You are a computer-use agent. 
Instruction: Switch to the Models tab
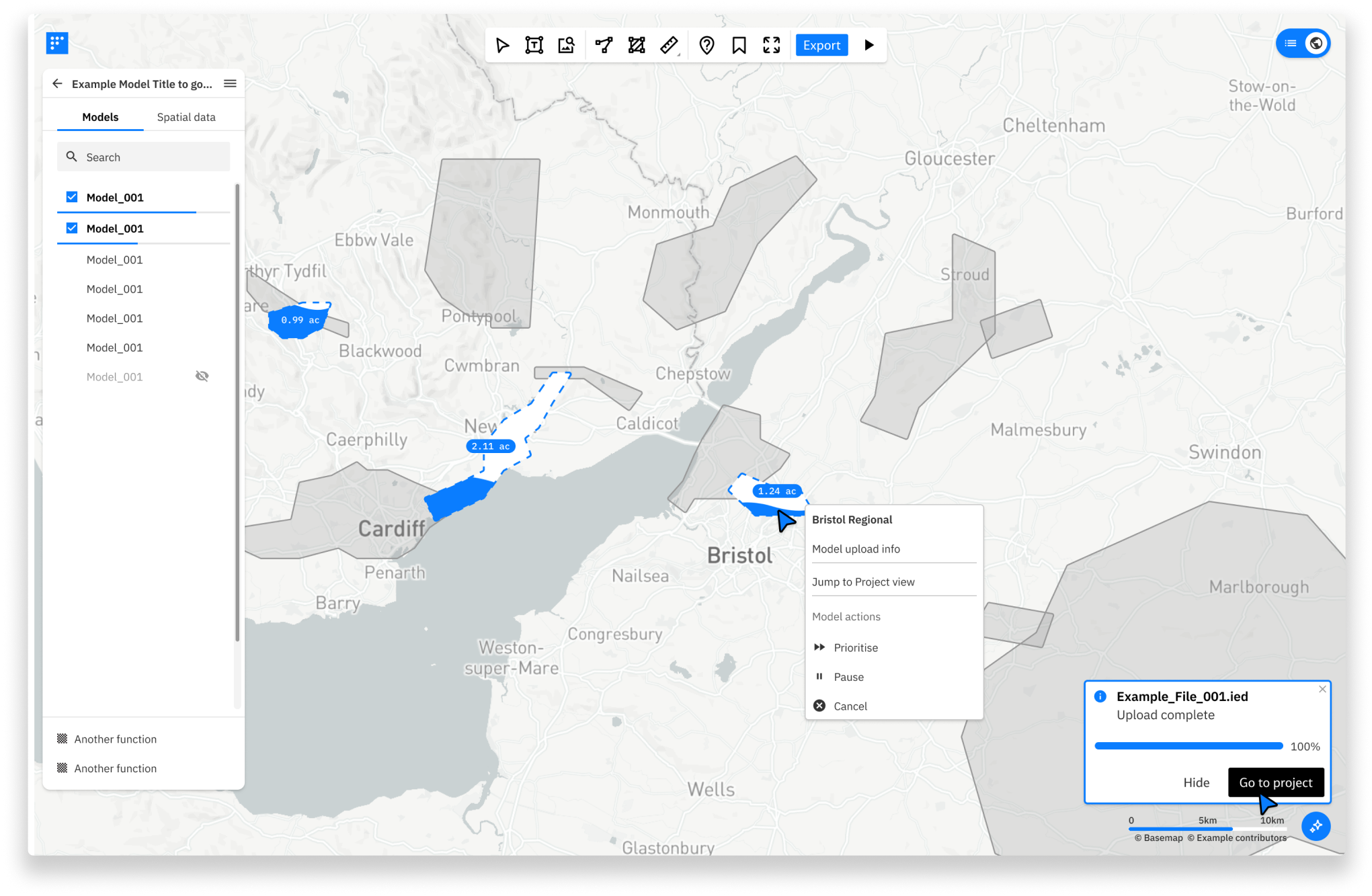click(x=100, y=117)
